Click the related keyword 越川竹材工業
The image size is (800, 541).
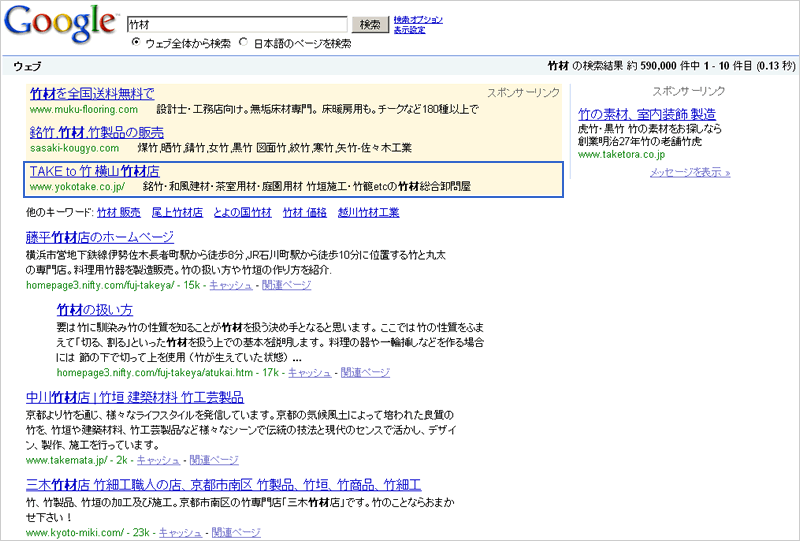click(x=368, y=213)
